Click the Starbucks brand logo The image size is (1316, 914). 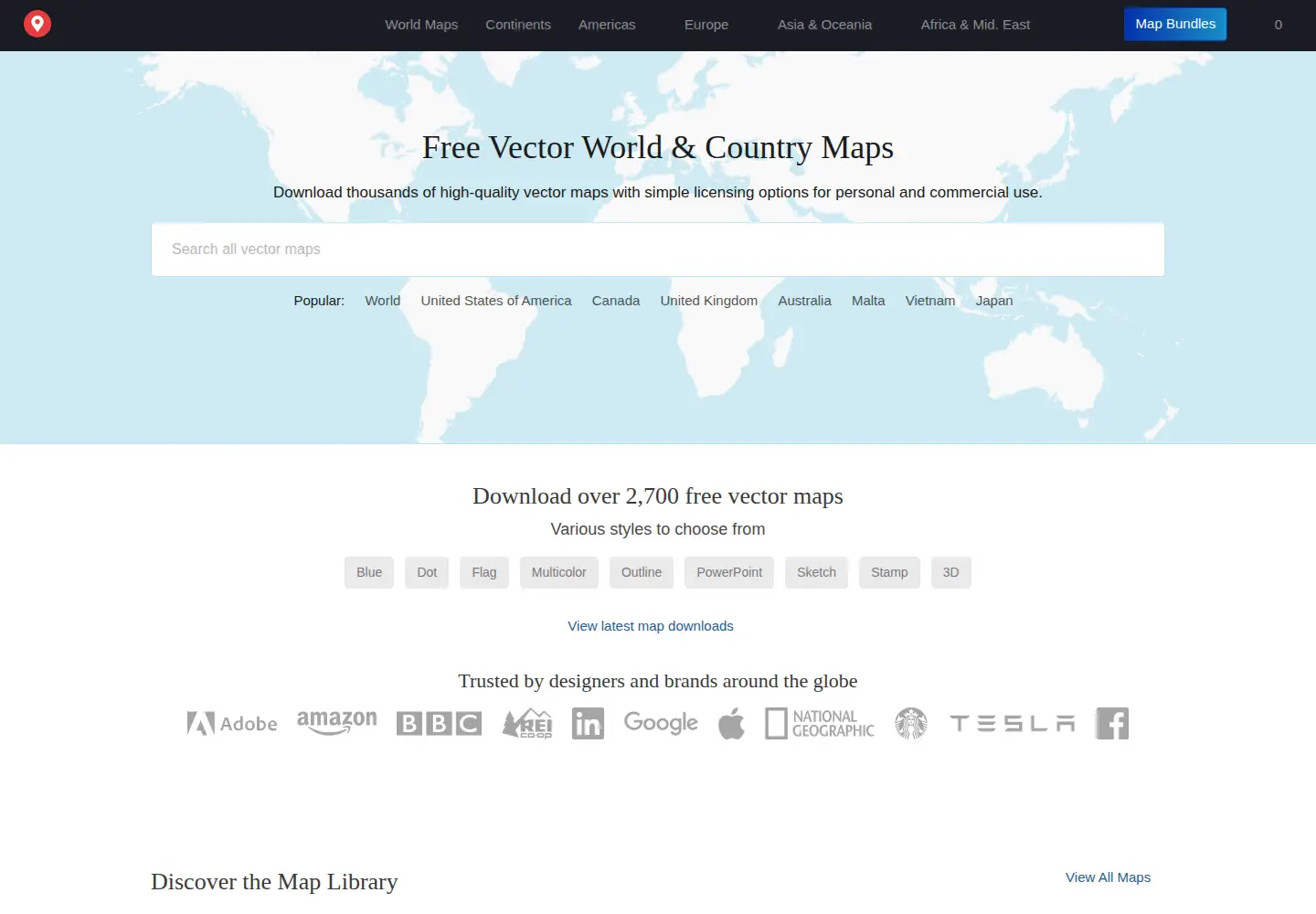click(911, 724)
